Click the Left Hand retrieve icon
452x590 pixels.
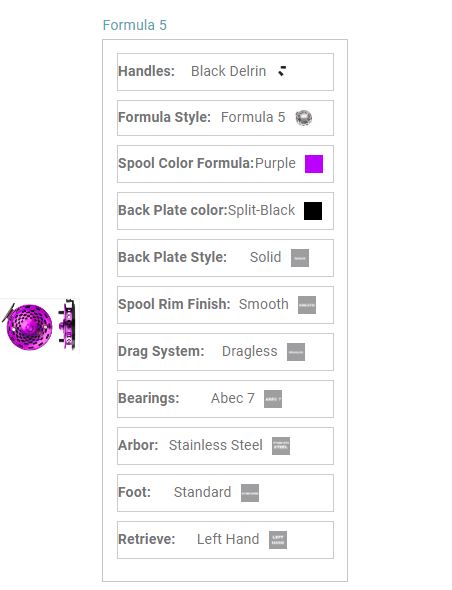(278, 540)
